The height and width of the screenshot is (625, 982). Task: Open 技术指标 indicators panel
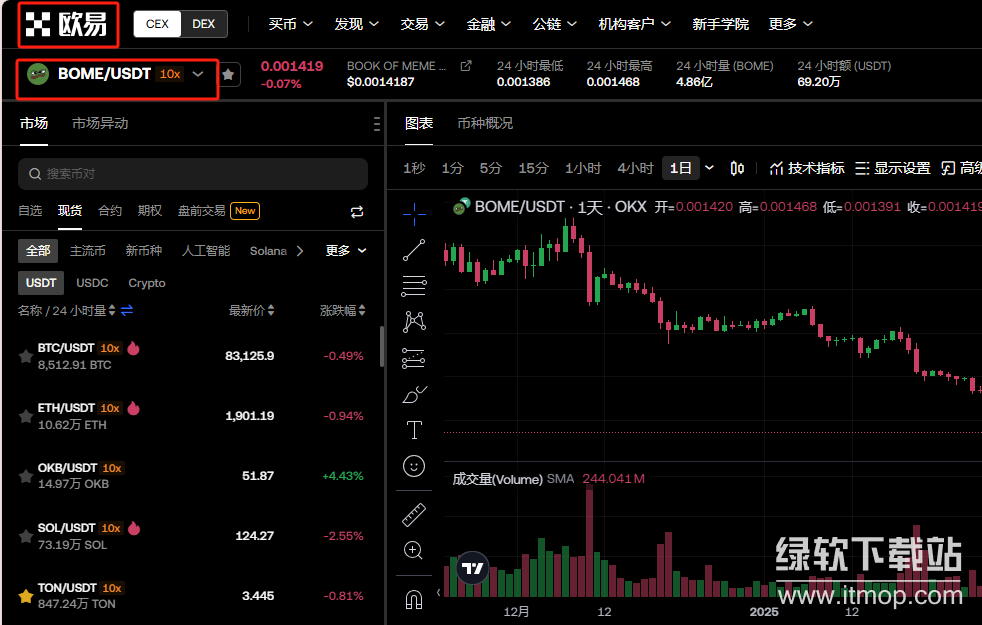pyautogui.click(x=807, y=168)
